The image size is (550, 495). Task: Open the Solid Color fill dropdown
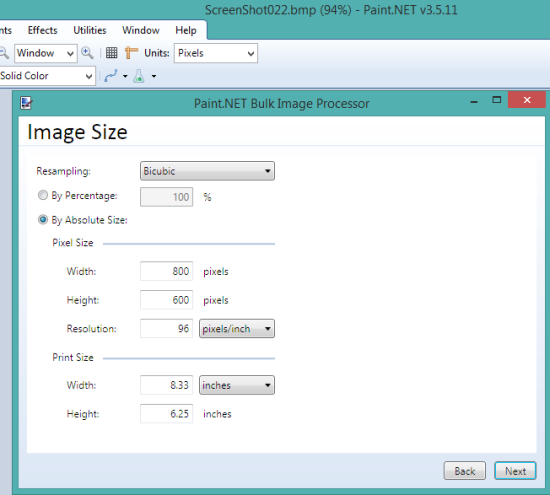[47, 76]
